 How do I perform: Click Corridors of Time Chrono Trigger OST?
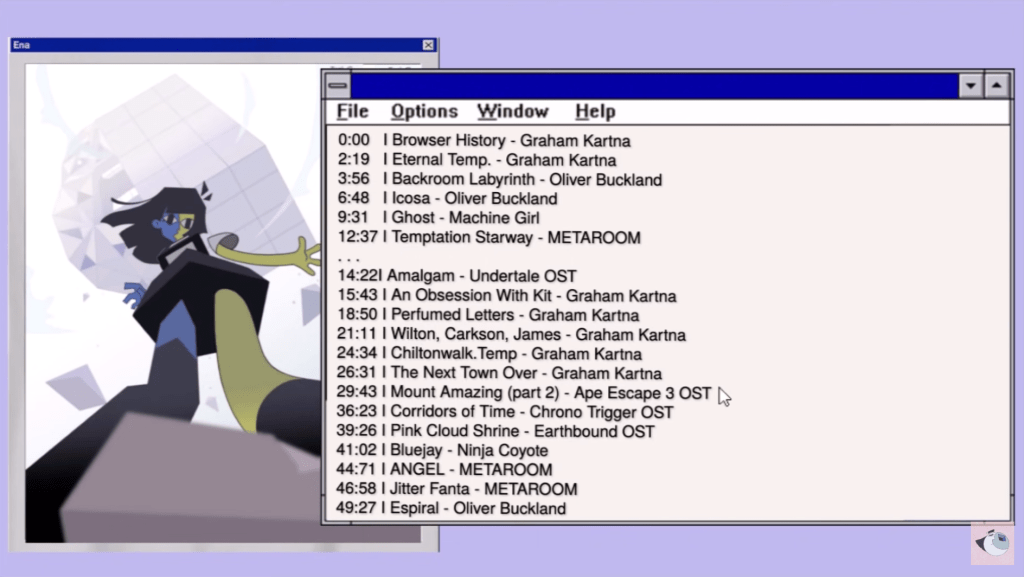click(505, 412)
